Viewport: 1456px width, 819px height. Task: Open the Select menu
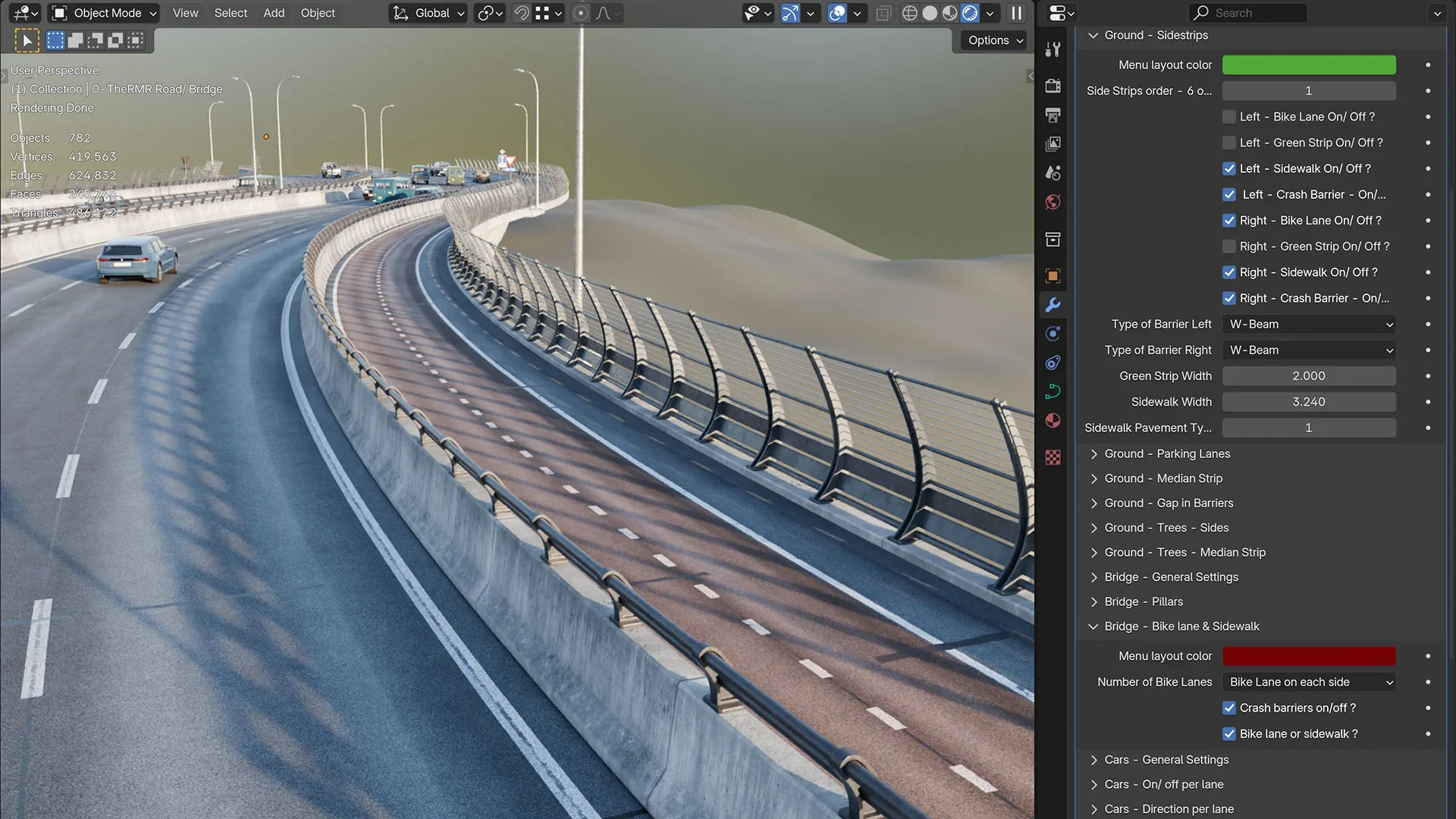pos(230,13)
